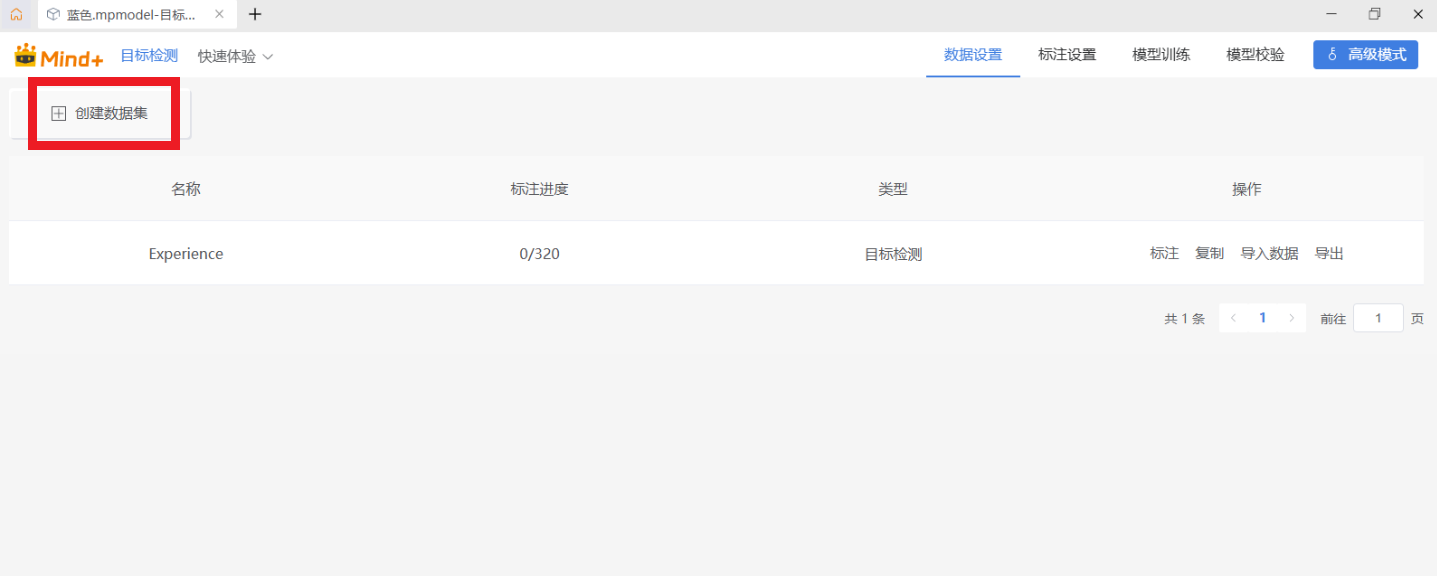
Task: Open a new tab with plus icon
Action: coord(255,15)
